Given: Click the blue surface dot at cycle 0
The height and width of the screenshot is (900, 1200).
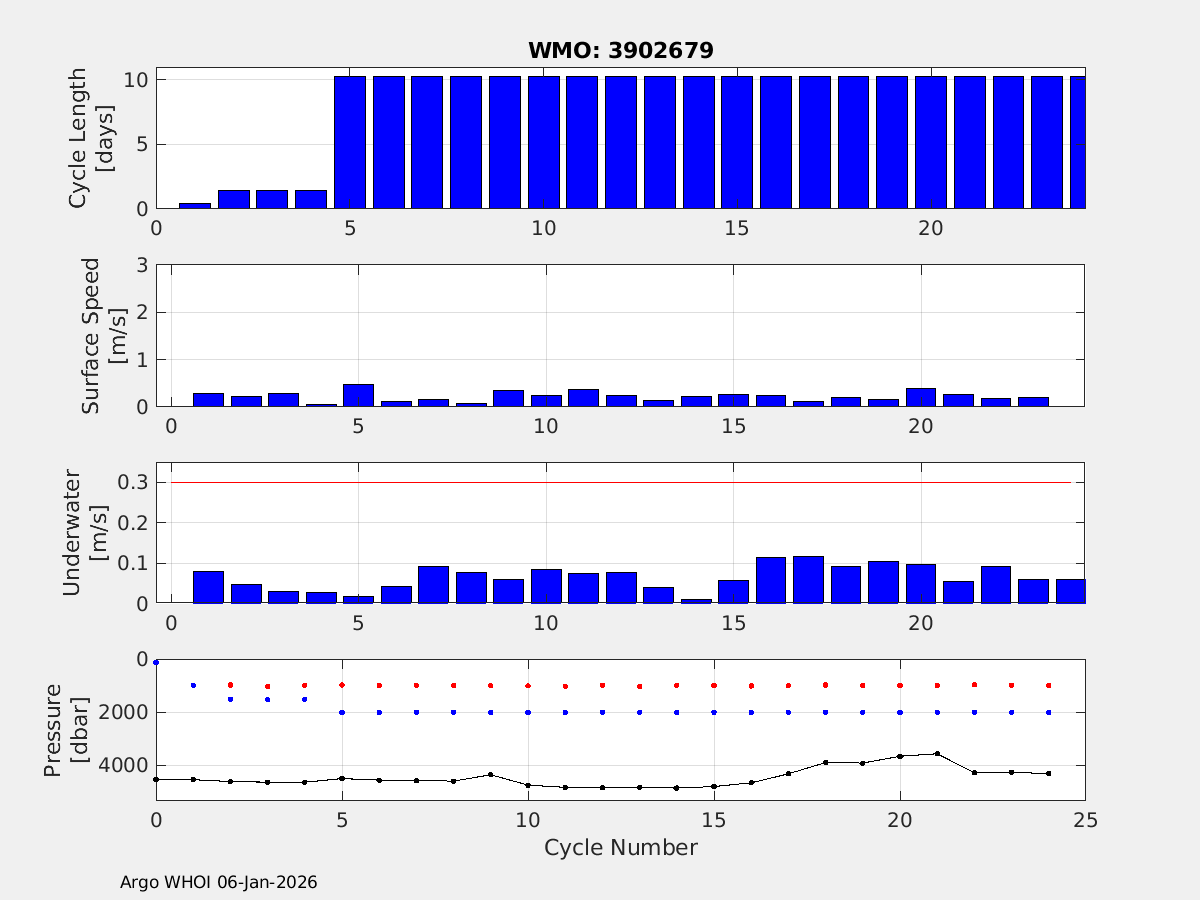Looking at the screenshot, I should (x=156, y=662).
